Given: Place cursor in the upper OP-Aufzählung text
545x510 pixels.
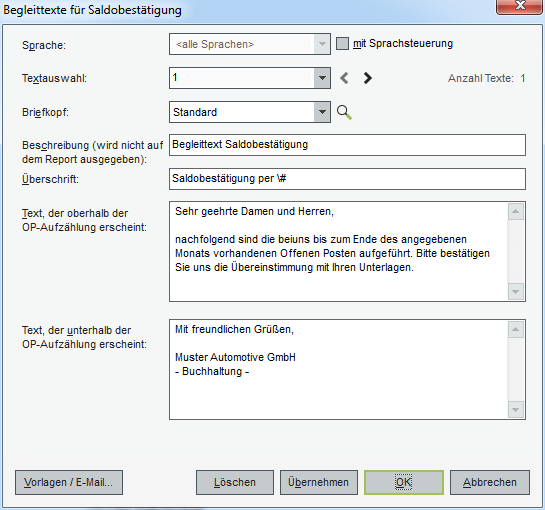Looking at the screenshot, I should 338,251.
